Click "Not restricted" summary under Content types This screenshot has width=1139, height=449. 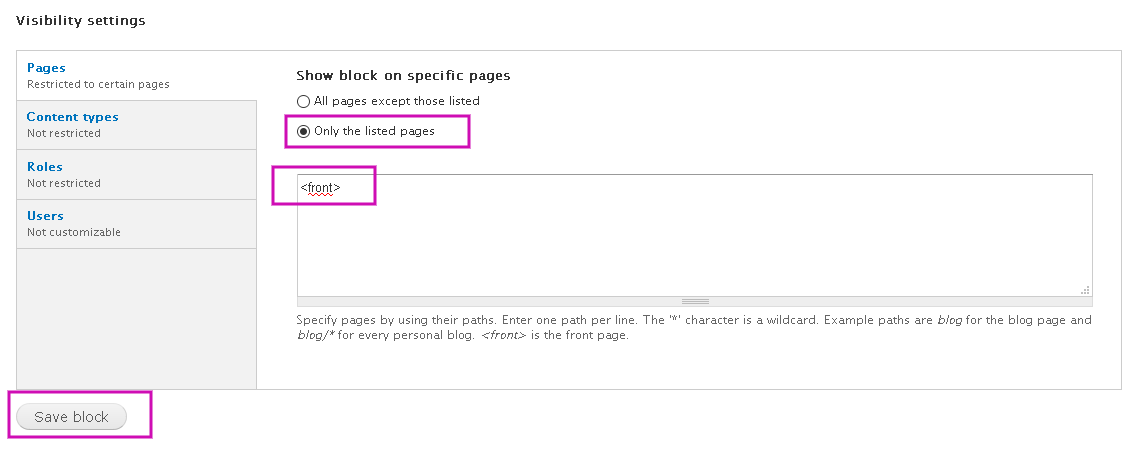tap(64, 134)
